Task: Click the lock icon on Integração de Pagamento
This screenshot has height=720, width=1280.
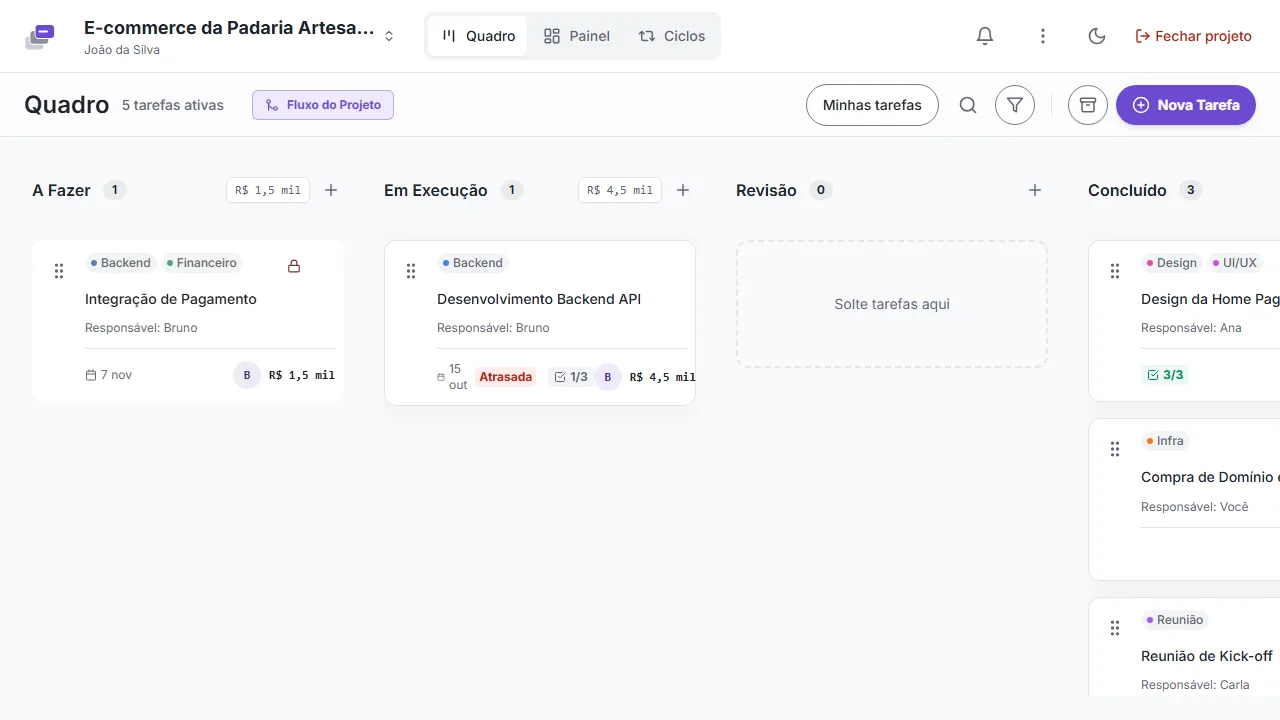Action: tap(294, 266)
